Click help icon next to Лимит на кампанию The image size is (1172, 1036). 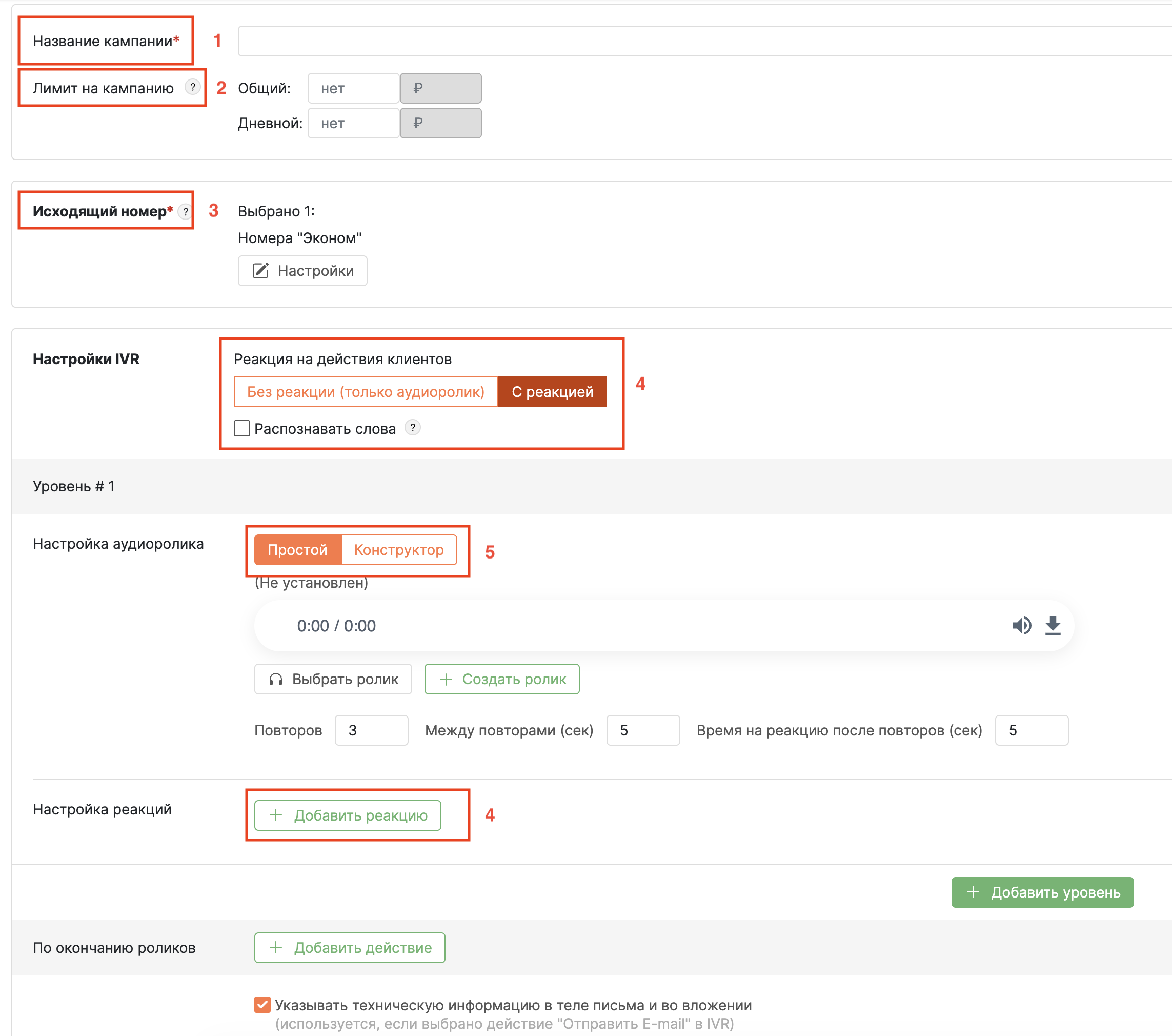193,87
